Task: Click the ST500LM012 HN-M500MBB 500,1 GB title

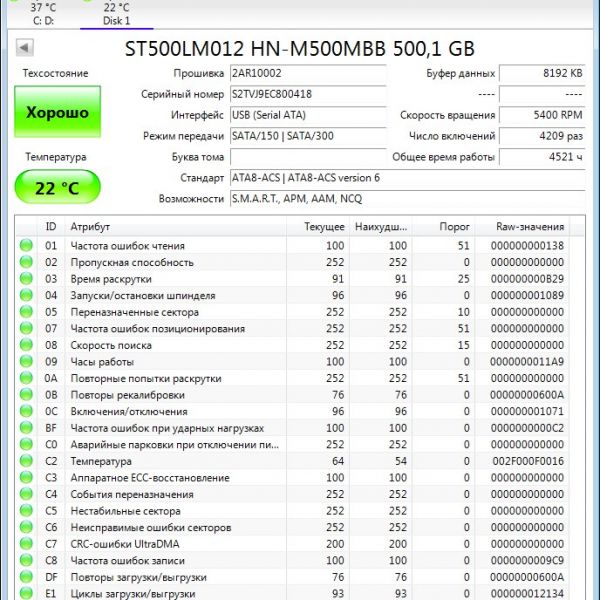Action: click(x=300, y=49)
